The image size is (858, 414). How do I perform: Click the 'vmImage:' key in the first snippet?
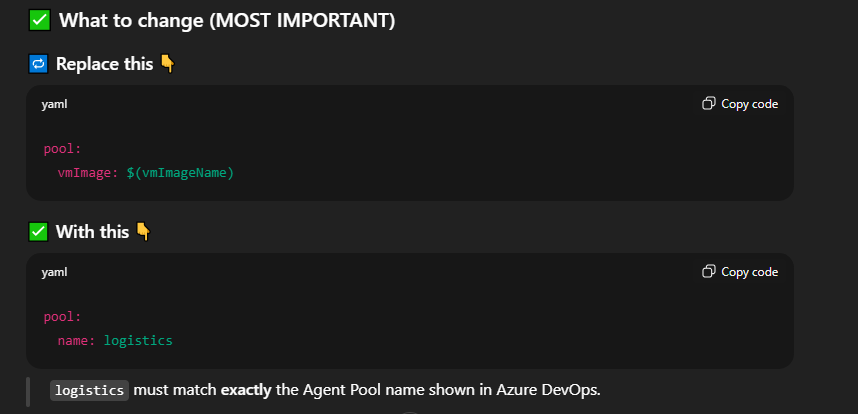pos(88,173)
